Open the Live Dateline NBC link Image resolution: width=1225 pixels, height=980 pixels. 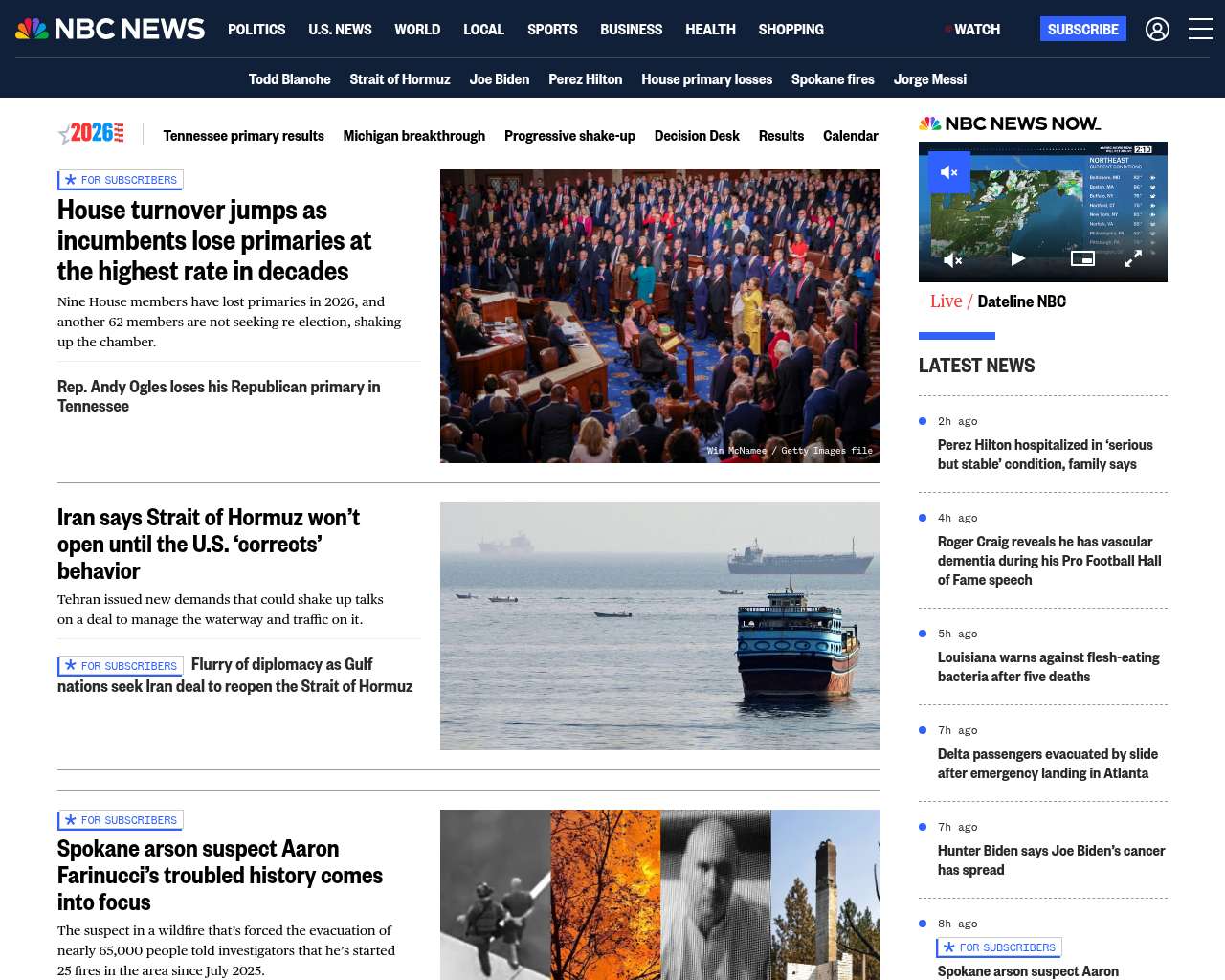tap(998, 301)
